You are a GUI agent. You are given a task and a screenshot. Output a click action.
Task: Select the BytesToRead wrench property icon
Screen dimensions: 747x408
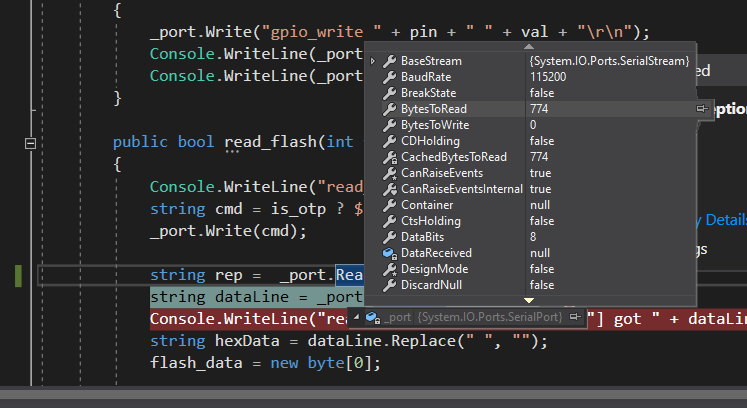tap(390, 109)
